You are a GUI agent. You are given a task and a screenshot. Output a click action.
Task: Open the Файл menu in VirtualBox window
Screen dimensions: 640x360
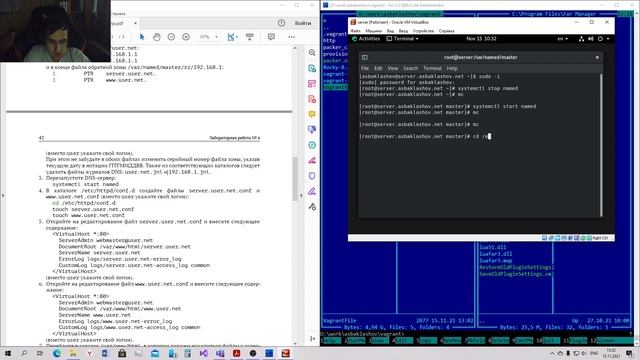coord(355,31)
